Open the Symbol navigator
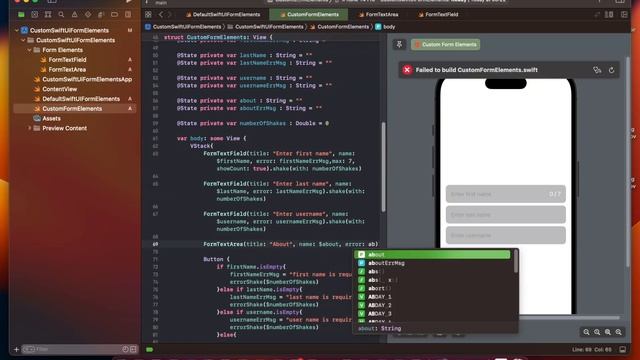Image resolution: width=640 pixels, height=360 pixels. click(48, 15)
